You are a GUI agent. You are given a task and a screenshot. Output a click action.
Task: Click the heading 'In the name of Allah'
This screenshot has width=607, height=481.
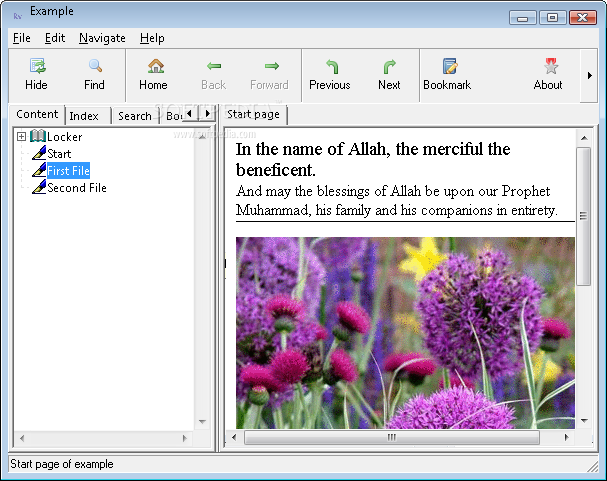coord(373,159)
